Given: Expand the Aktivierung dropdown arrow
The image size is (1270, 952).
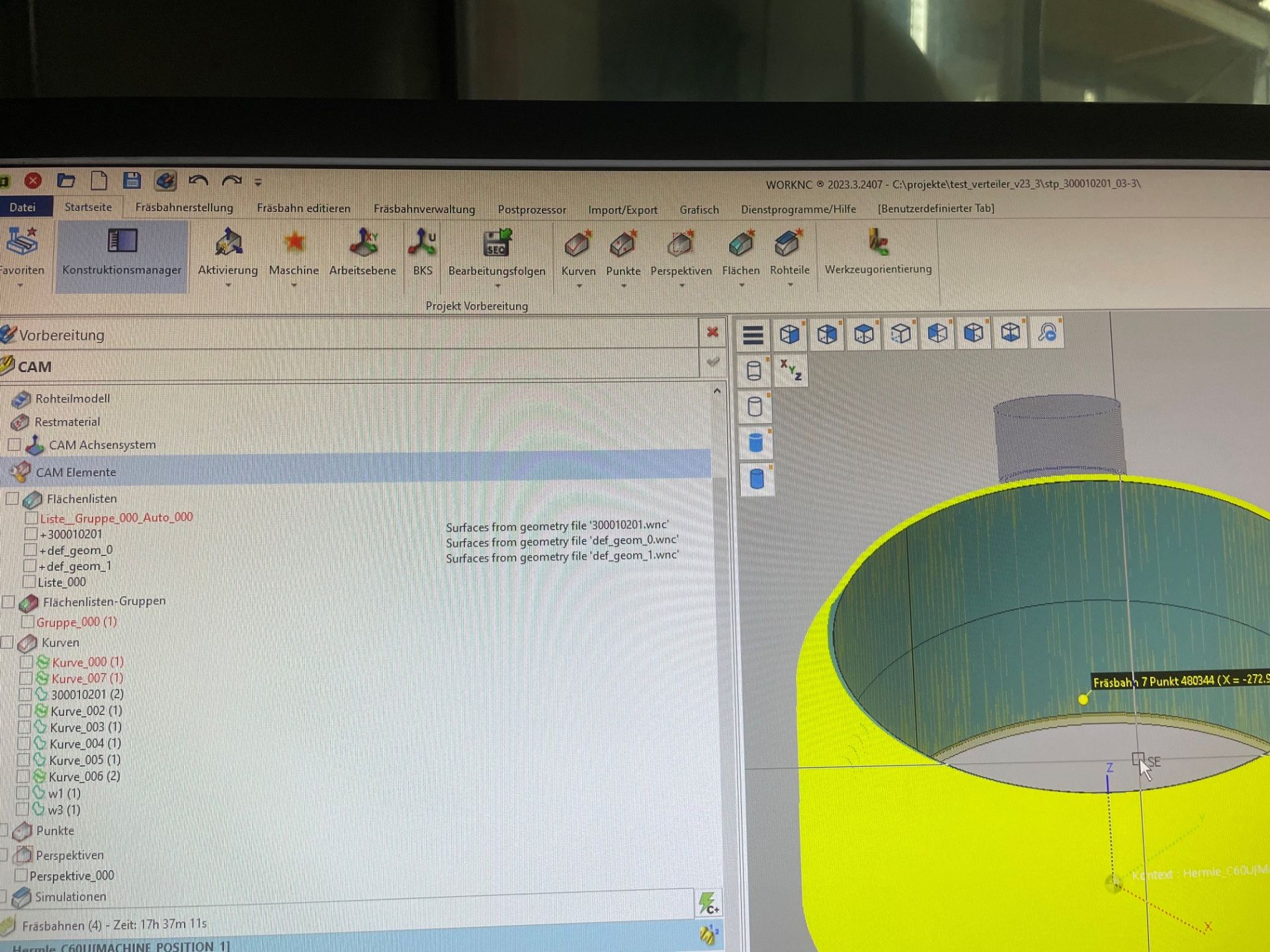Looking at the screenshot, I should coord(228,286).
